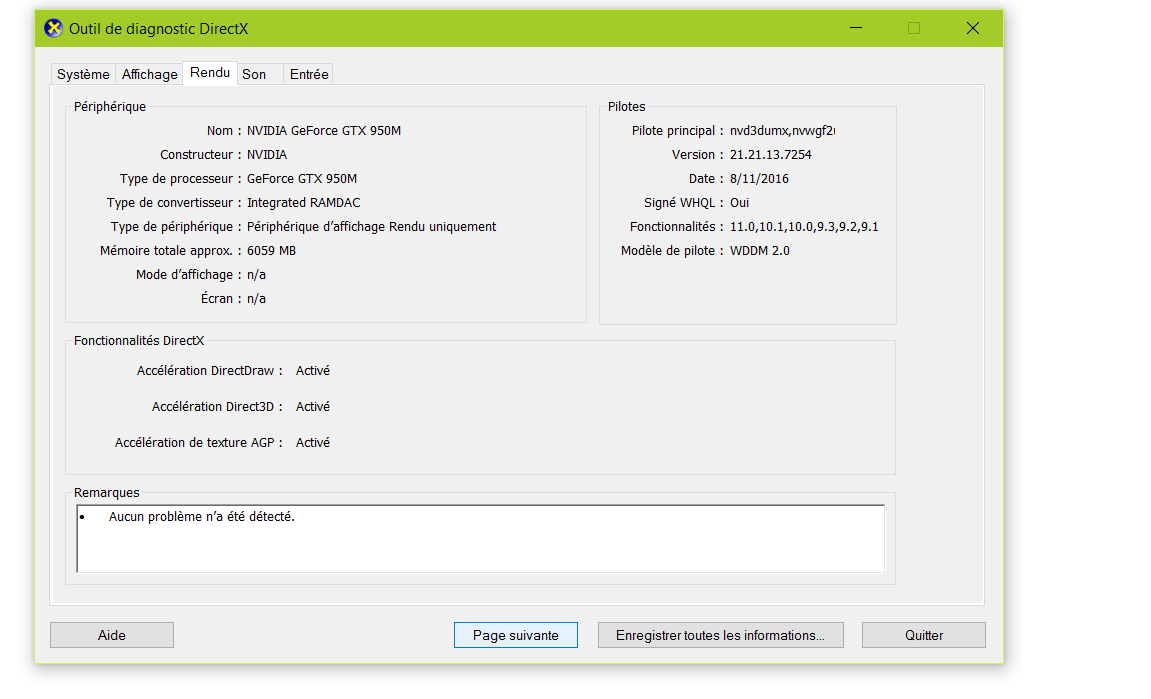Viewport: 1151px width, 699px height.
Task: Click the 'Remarques' group heading
Action: click(106, 493)
